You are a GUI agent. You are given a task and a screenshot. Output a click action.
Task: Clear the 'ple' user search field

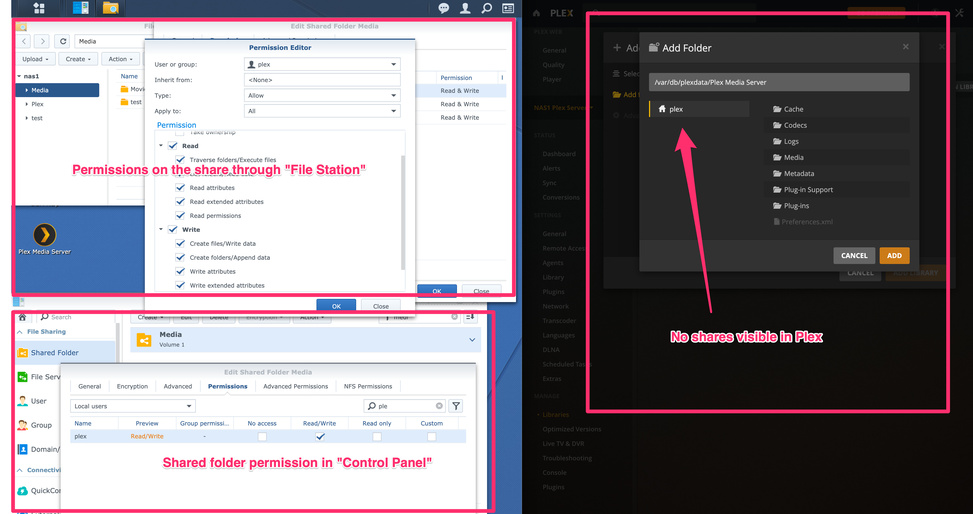pos(439,406)
